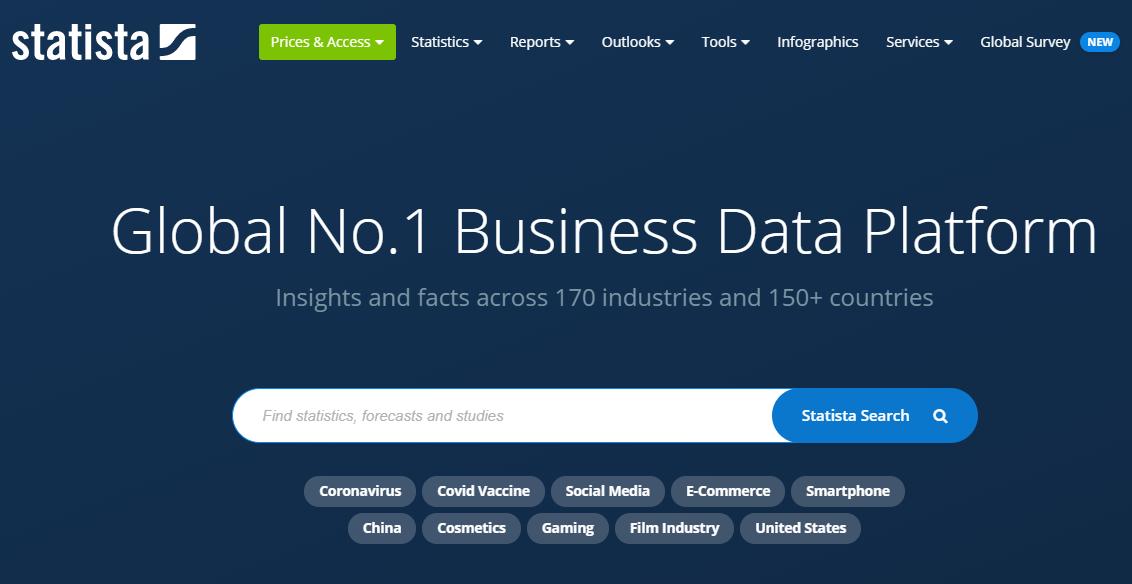Focus the Find statistics search field
This screenshot has height=584, width=1132.
[x=502, y=416]
